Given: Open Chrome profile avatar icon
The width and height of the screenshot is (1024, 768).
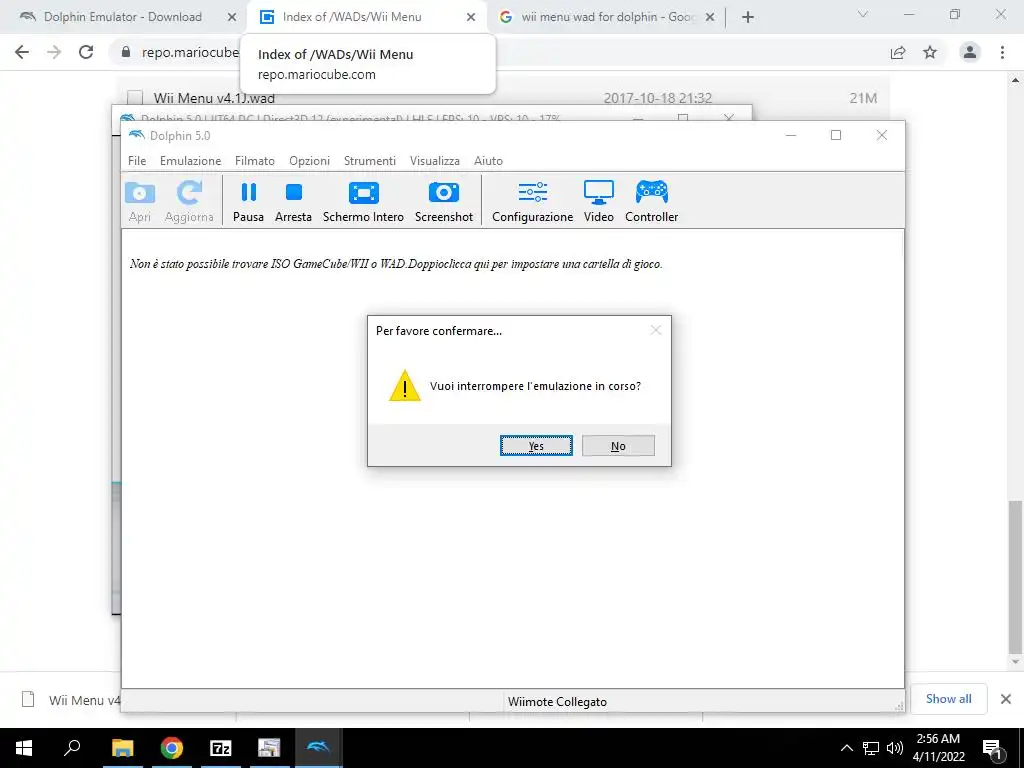Looking at the screenshot, I should (x=970, y=52).
